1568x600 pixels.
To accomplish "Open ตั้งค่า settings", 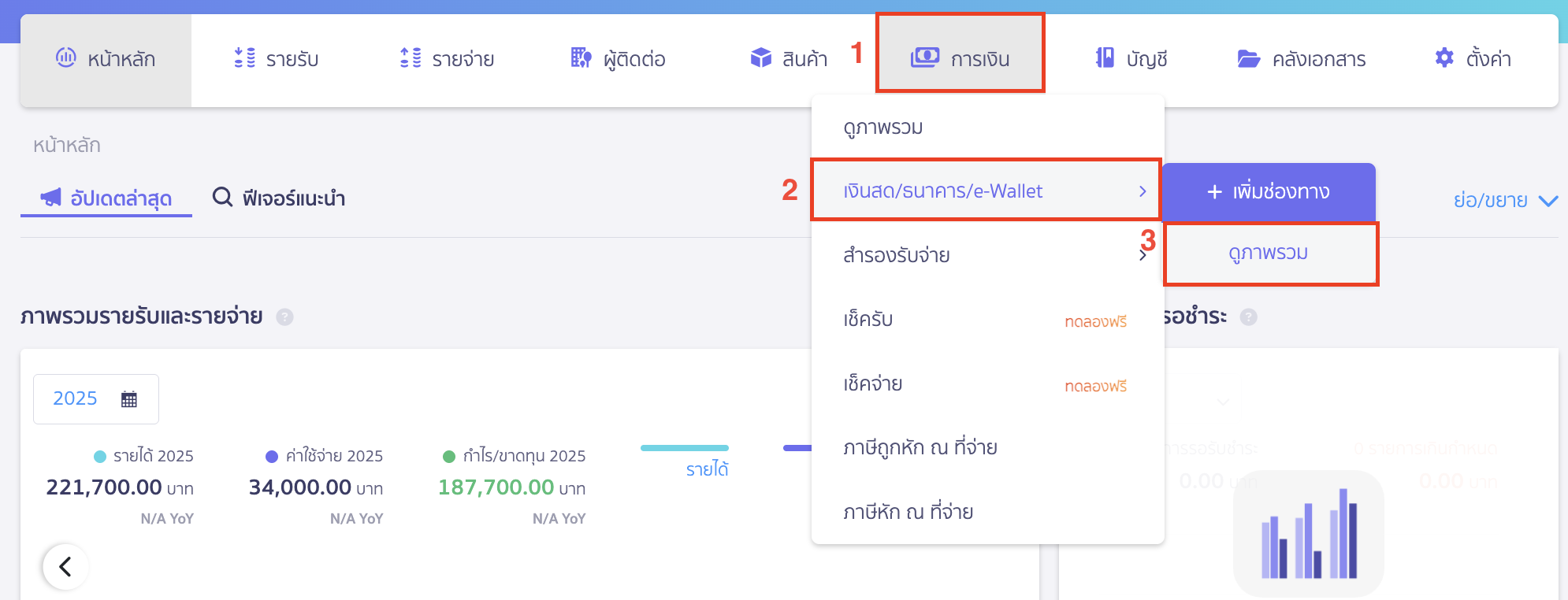I will point(1473,59).
